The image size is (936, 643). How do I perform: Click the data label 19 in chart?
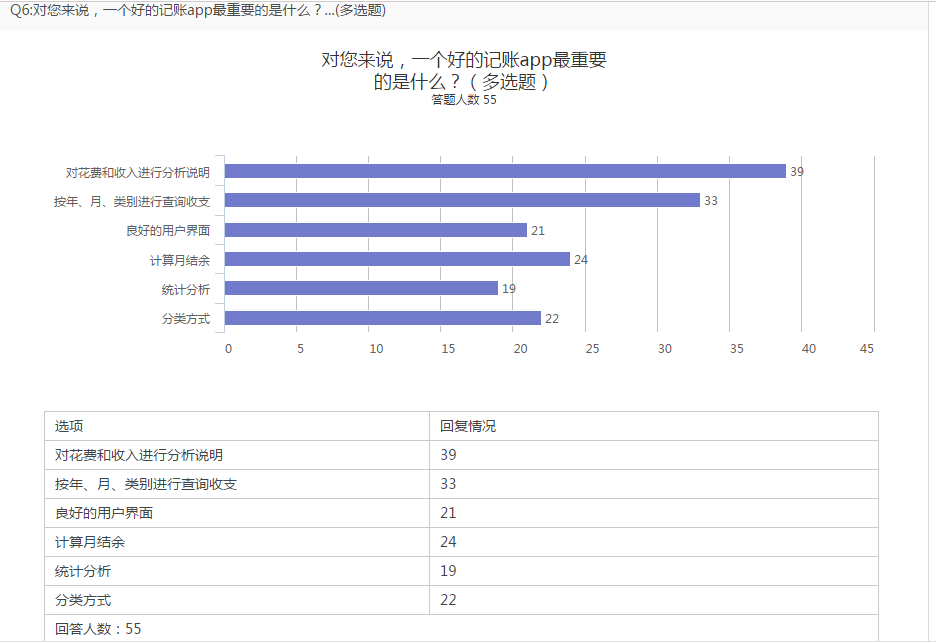click(509, 289)
